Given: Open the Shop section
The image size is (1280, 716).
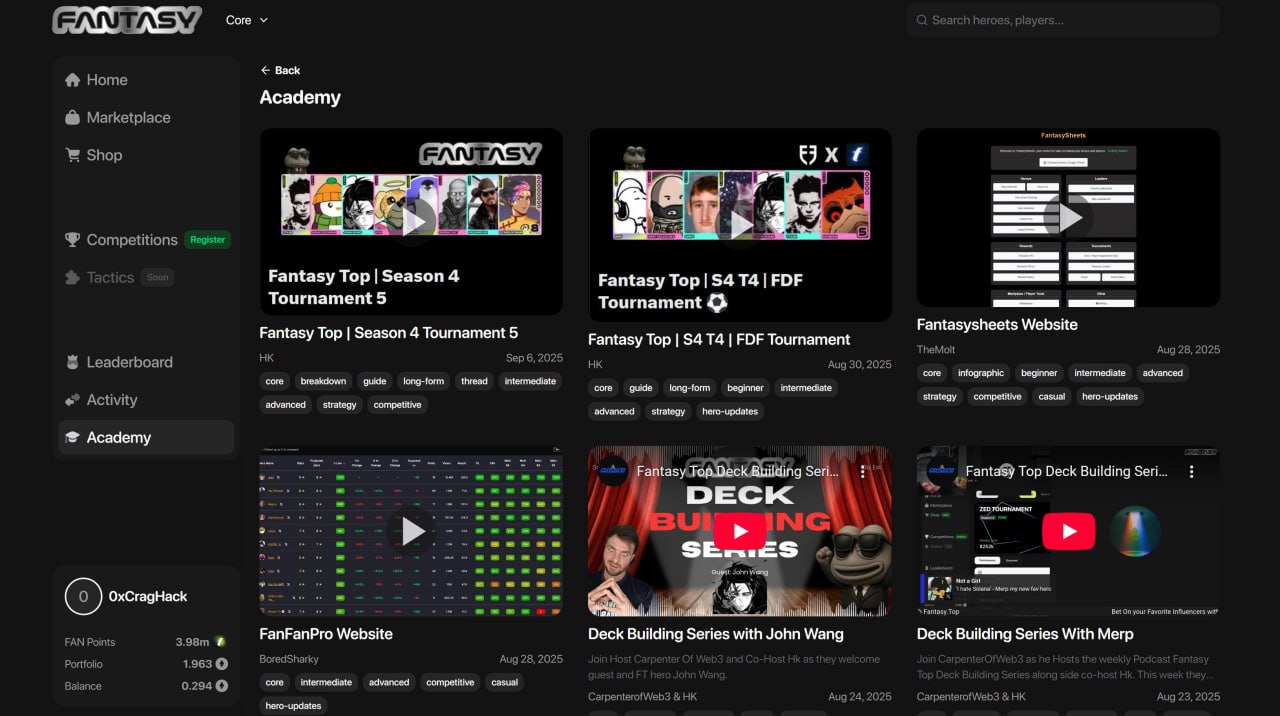Looking at the screenshot, I should (x=146, y=155).
